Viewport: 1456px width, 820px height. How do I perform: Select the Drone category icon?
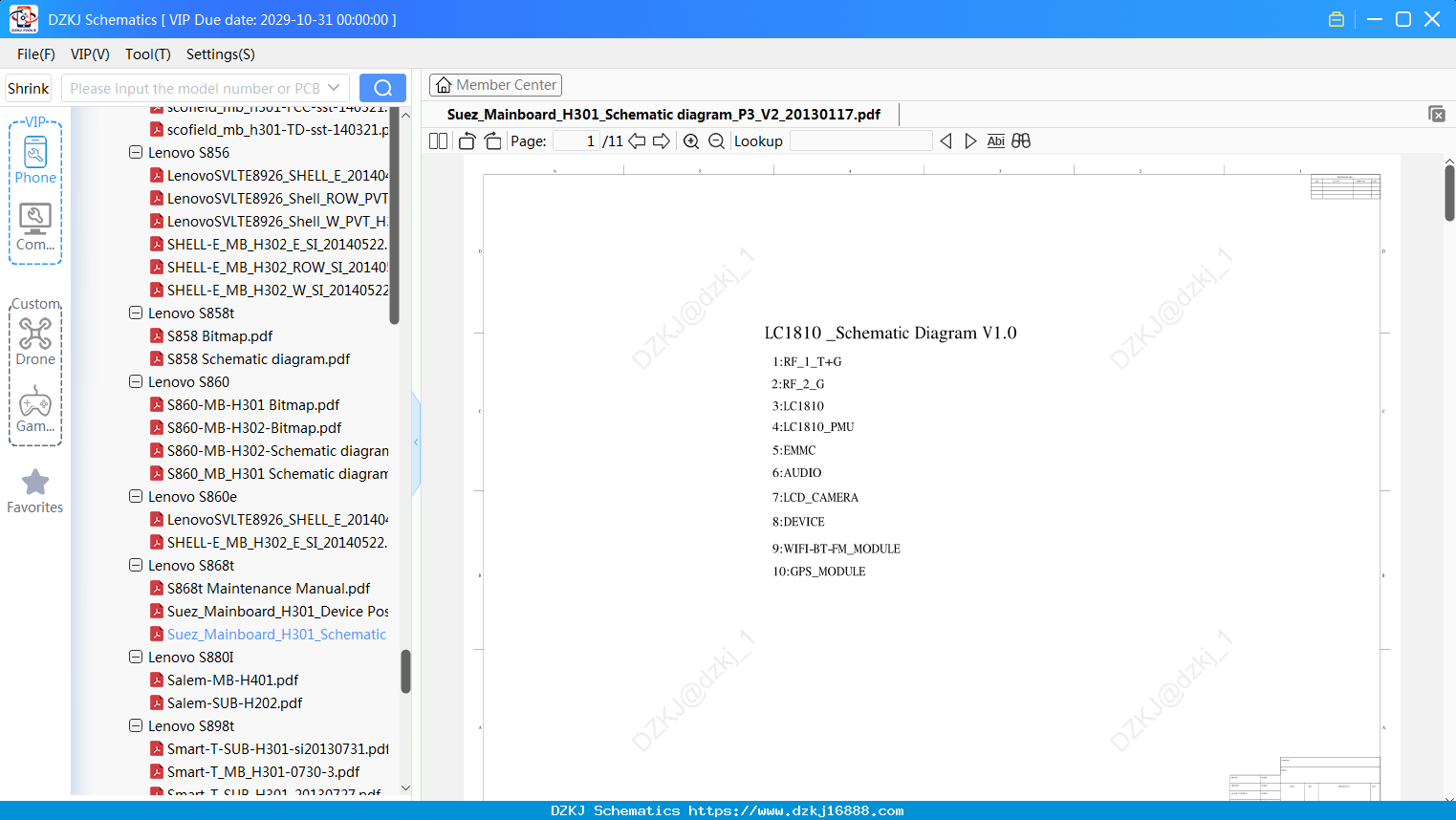35,341
